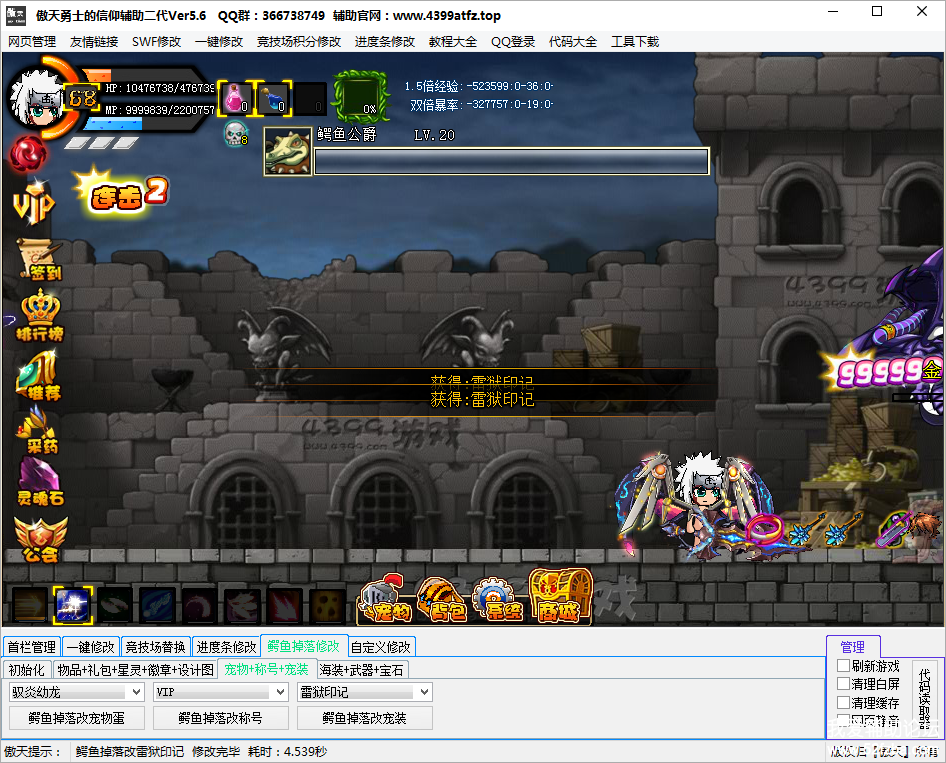Switch to the lower 一键修改 tab
946x763 pixels.
[x=90, y=647]
